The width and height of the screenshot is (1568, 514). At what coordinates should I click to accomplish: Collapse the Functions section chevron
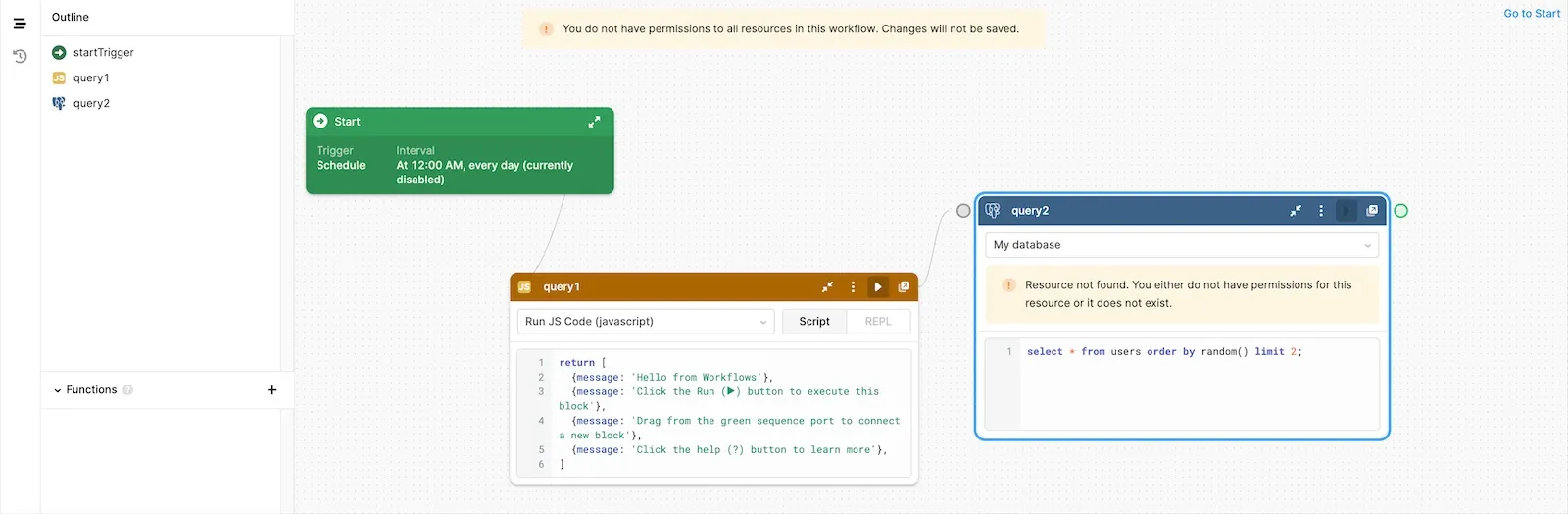(x=57, y=390)
